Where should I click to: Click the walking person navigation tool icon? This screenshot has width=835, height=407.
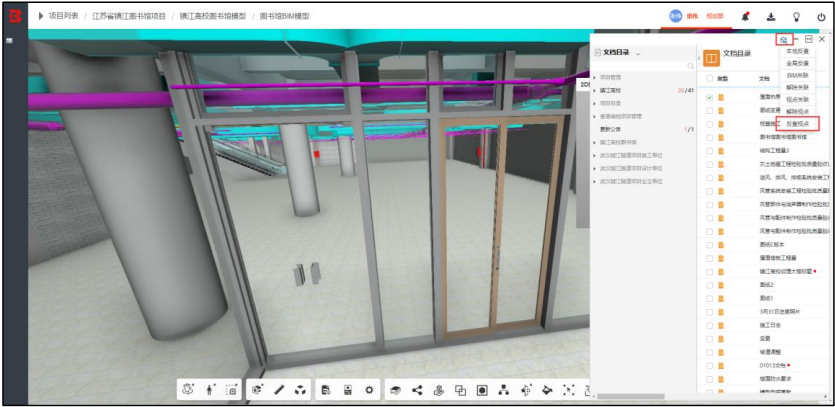pyautogui.click(x=209, y=390)
